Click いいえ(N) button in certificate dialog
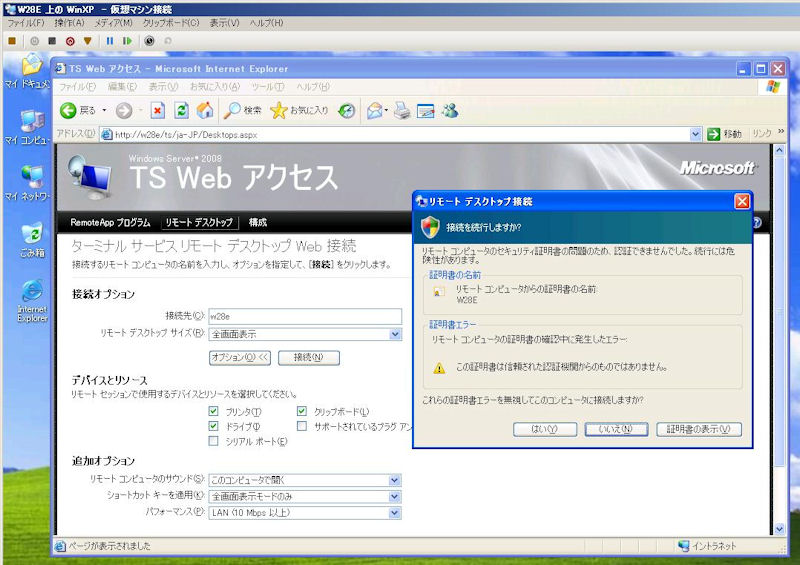 [616, 429]
